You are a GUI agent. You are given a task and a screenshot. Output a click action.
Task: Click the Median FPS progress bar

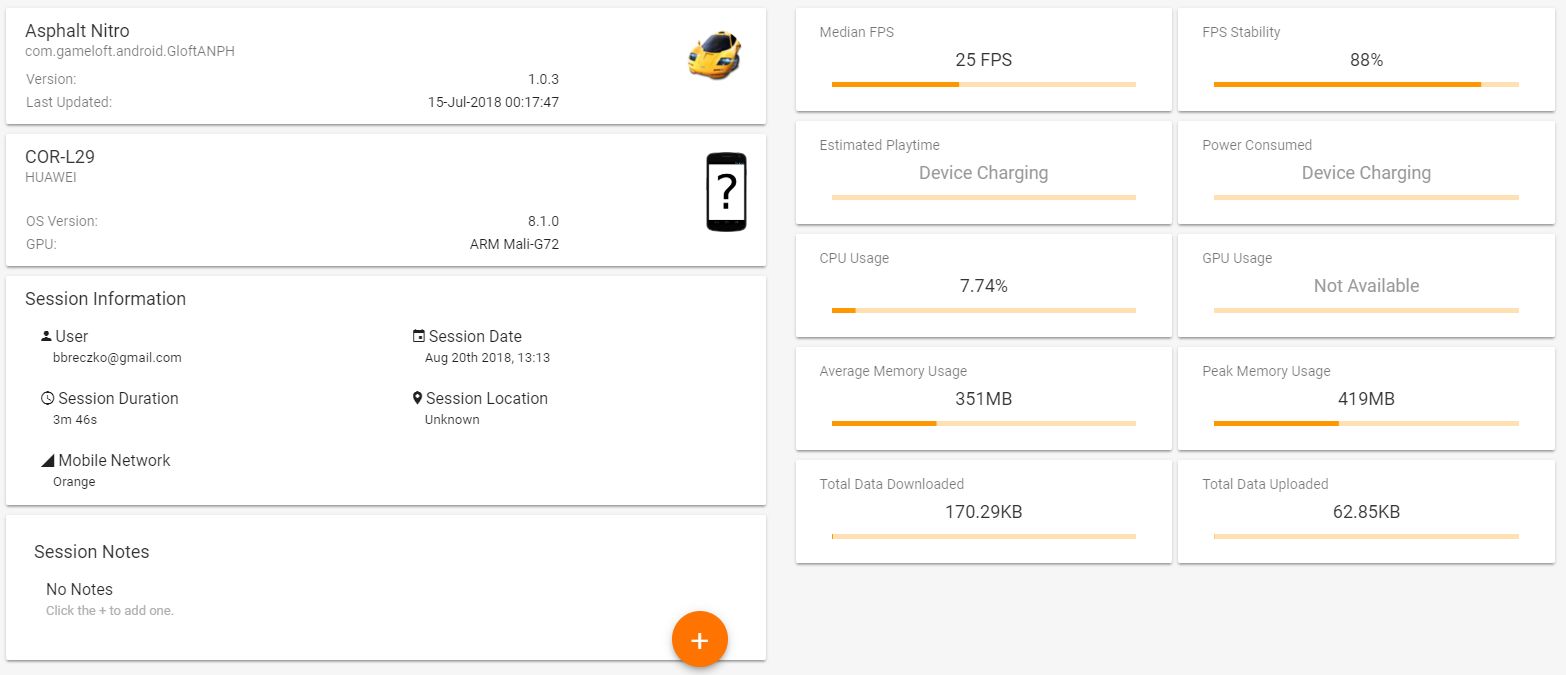983,85
